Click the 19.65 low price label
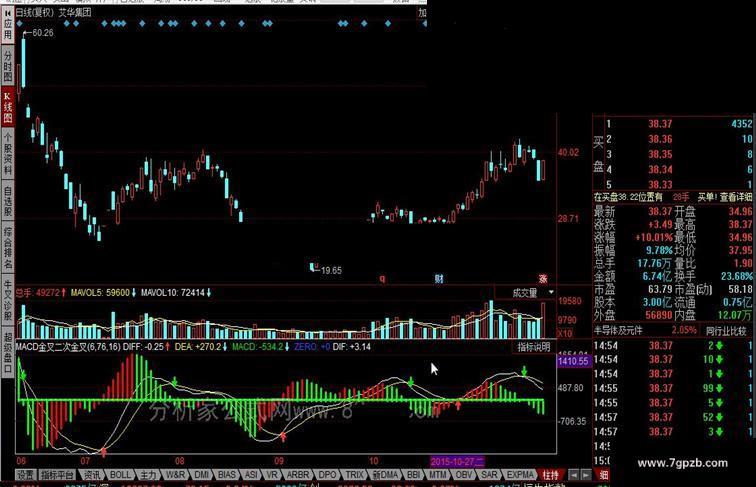The image size is (756, 487). [x=331, y=271]
